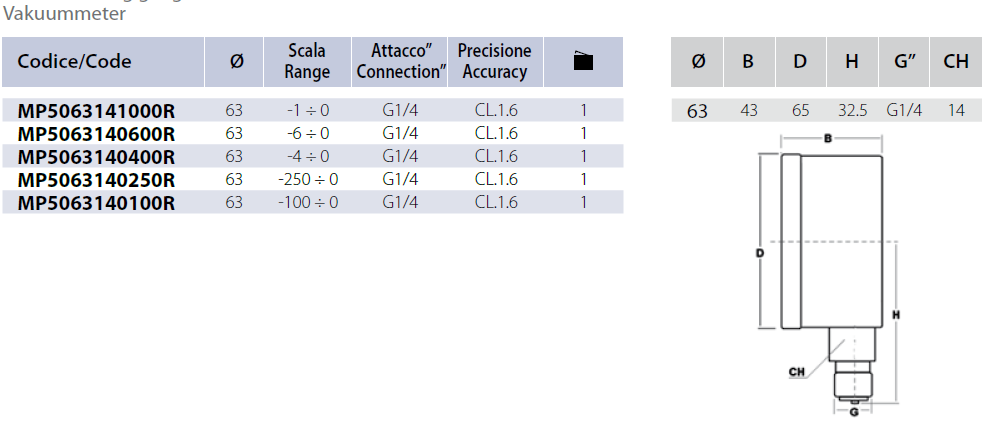Click the Attacco Connection column header
This screenshot has width=991, height=435.
(x=400, y=61)
